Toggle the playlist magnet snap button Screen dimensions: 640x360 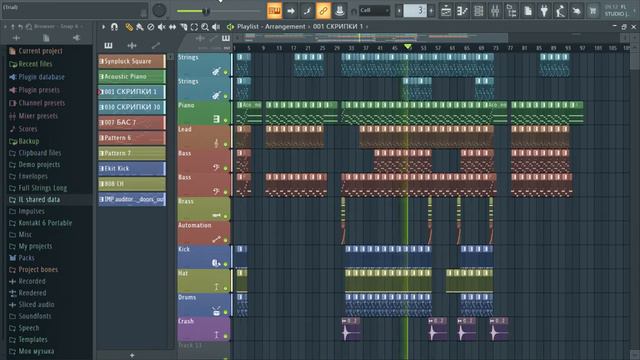114,27
